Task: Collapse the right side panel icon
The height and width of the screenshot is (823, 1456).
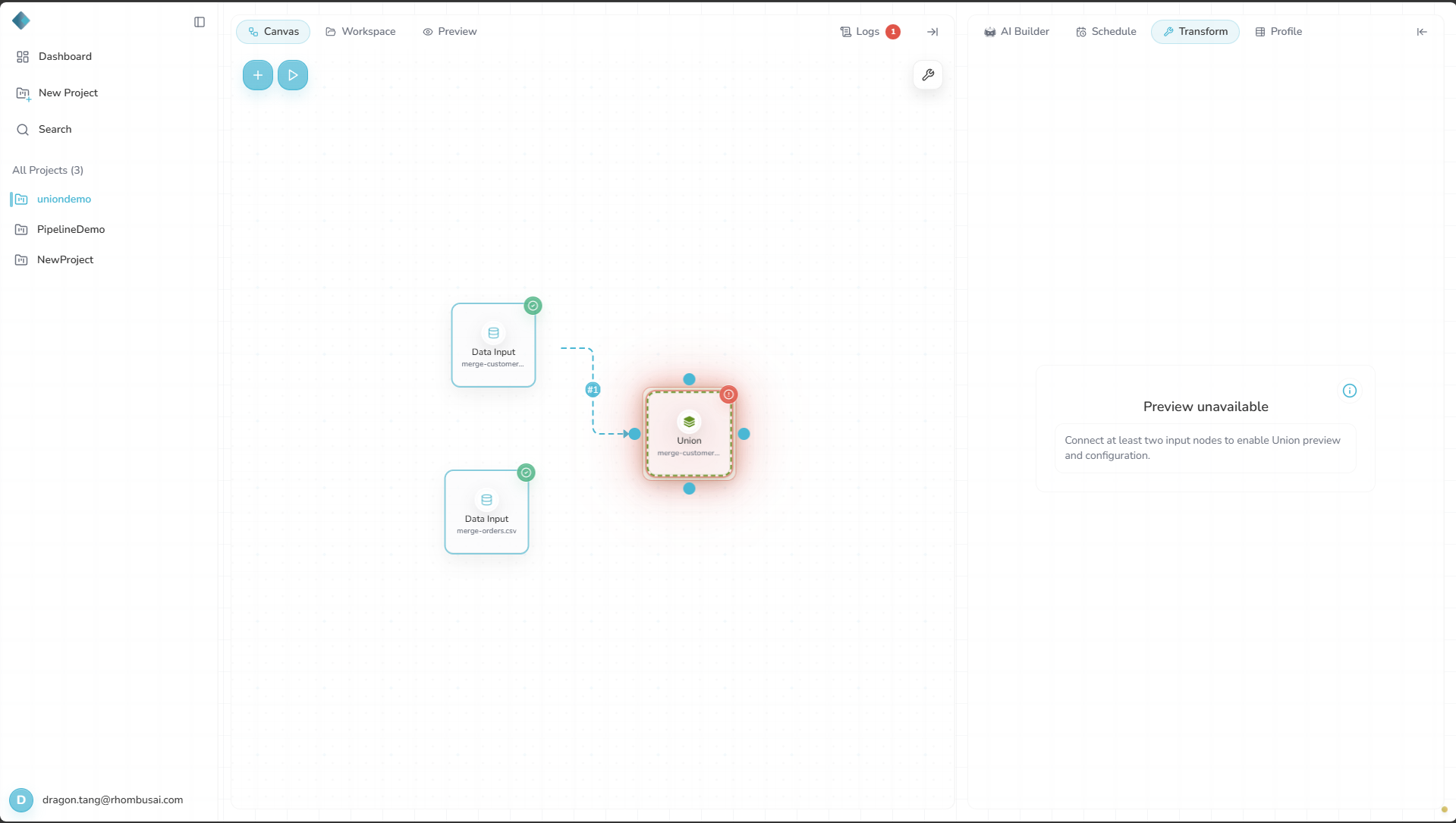Action: pyautogui.click(x=1422, y=31)
